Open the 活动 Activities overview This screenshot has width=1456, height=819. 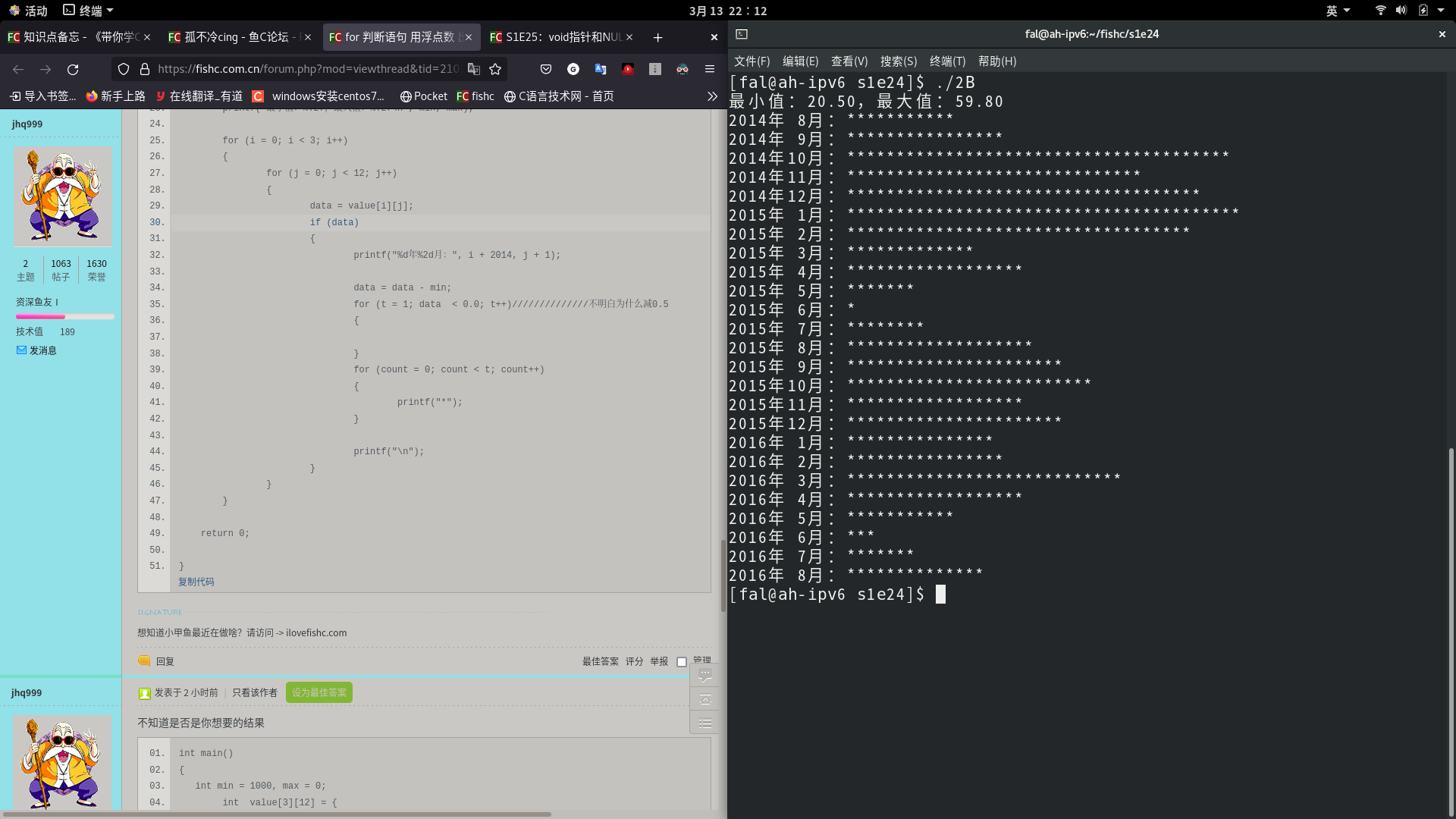pos(28,11)
